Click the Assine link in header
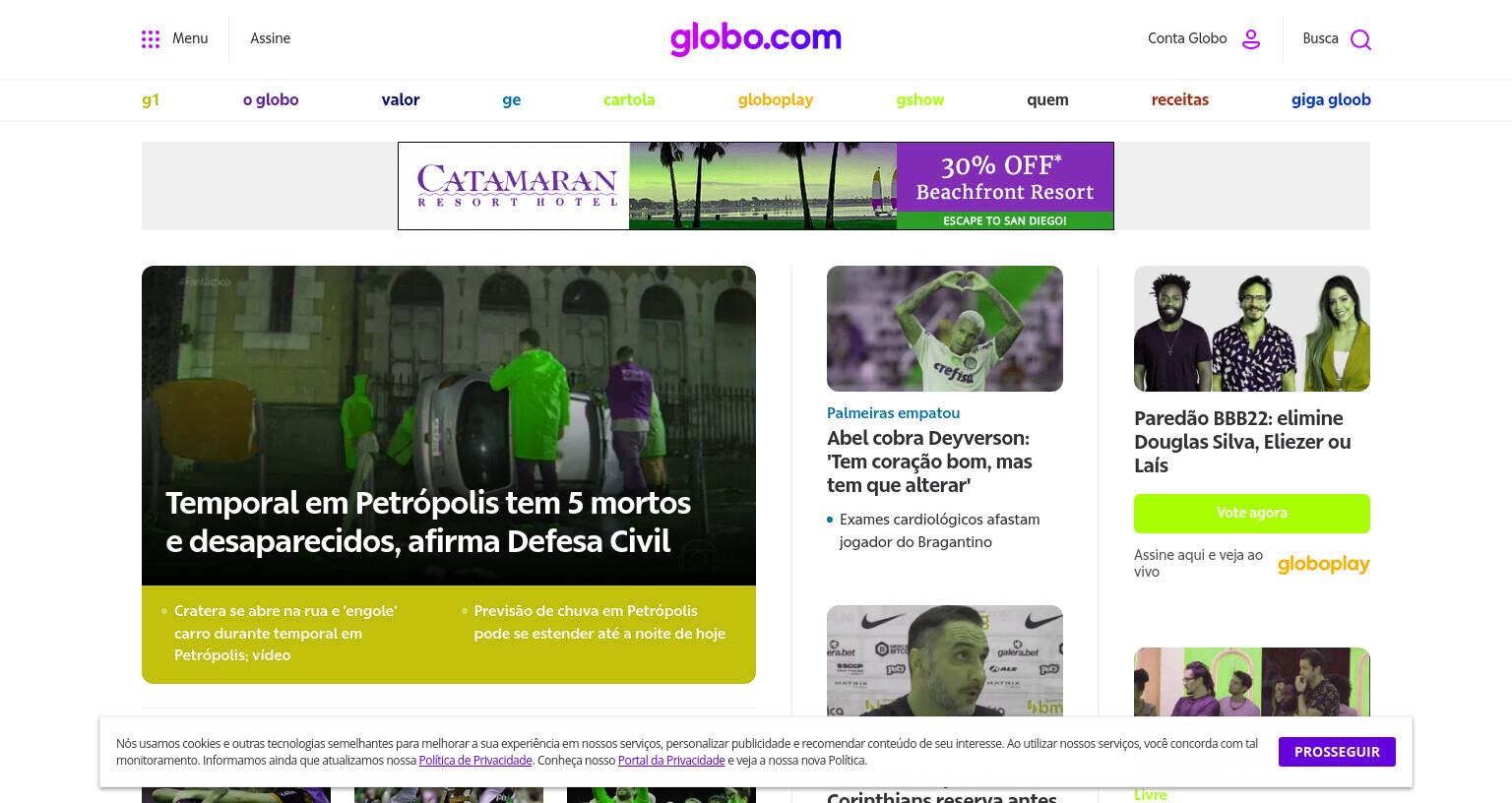 tap(270, 38)
